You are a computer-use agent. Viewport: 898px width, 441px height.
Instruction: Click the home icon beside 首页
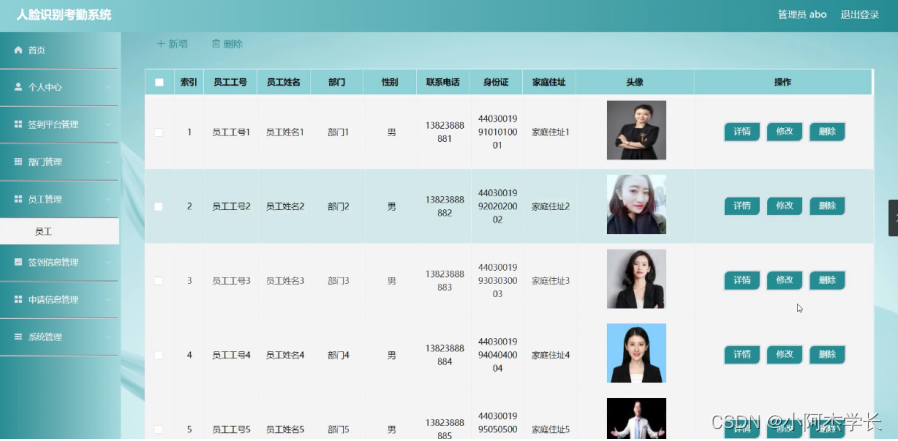point(18,50)
